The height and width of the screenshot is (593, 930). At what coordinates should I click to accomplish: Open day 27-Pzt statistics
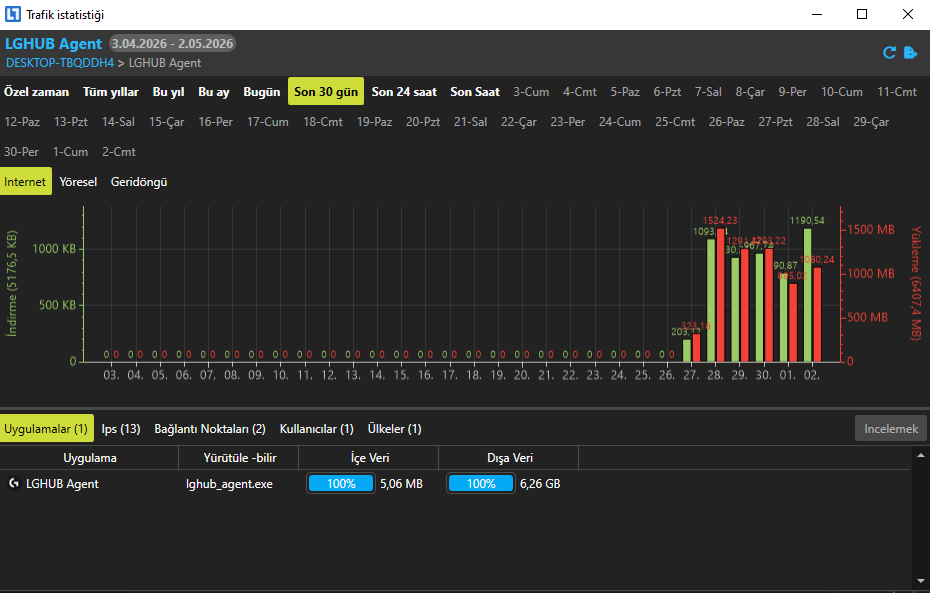[x=775, y=122]
